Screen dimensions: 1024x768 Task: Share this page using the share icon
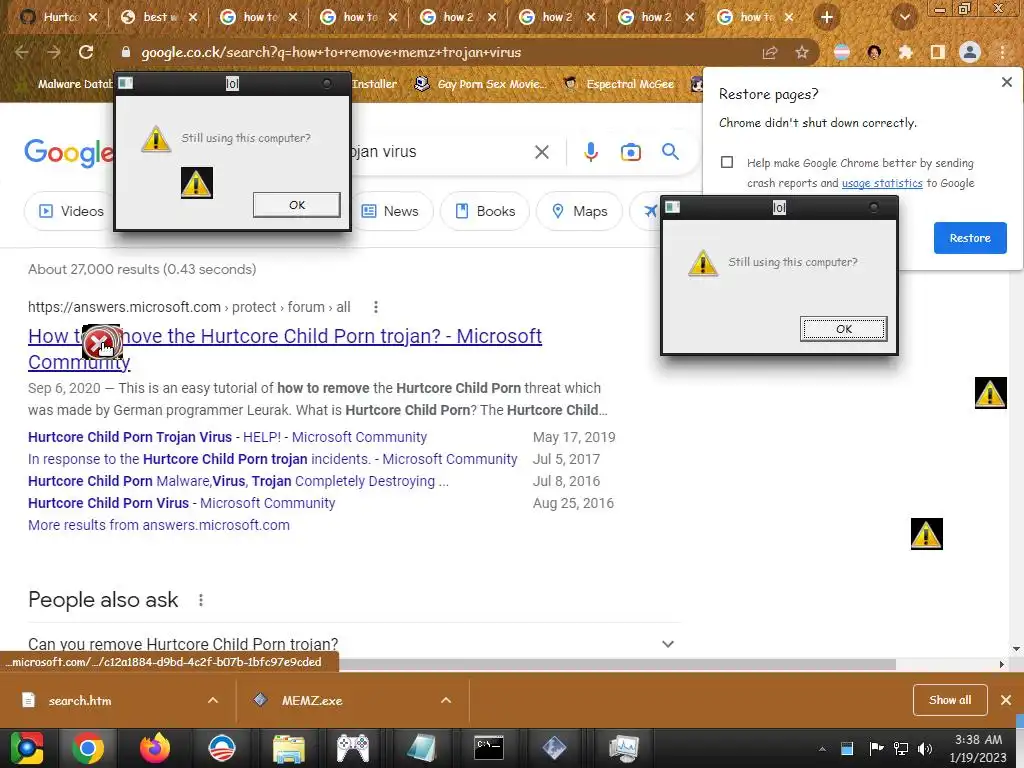[770, 52]
